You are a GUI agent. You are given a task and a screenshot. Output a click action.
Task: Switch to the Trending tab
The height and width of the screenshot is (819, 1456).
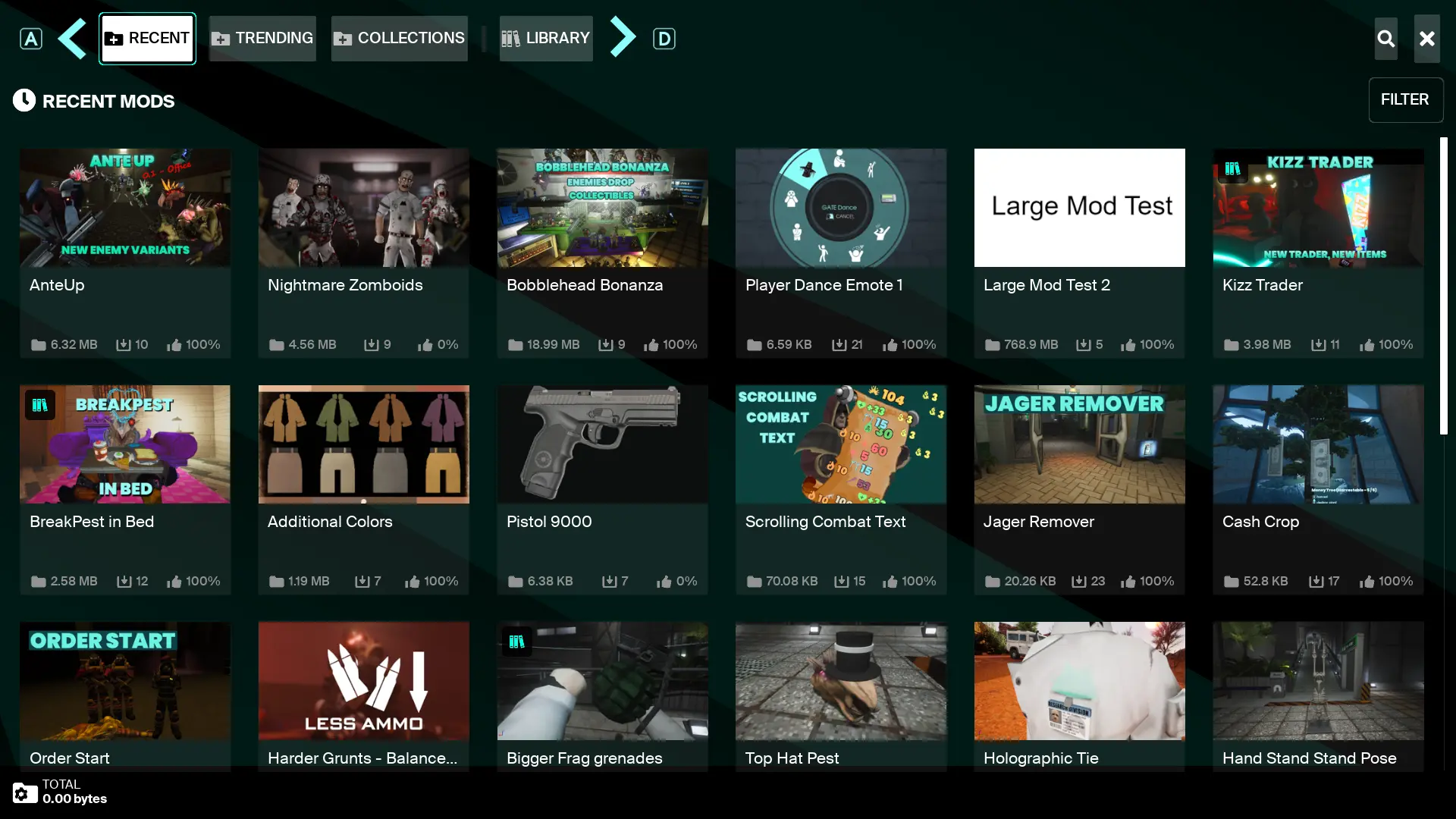click(x=262, y=39)
